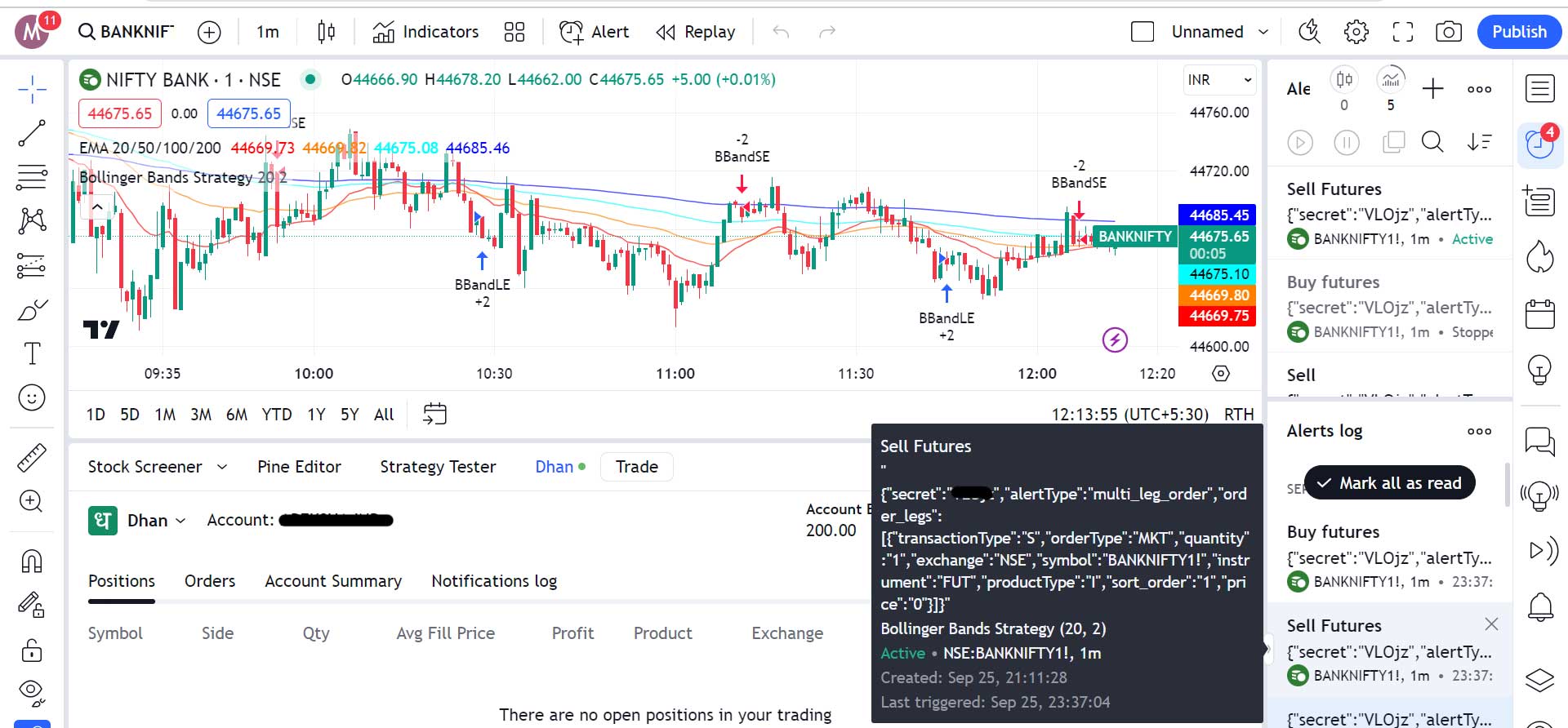Show All available chart history
1568x728 pixels.
tap(384, 415)
